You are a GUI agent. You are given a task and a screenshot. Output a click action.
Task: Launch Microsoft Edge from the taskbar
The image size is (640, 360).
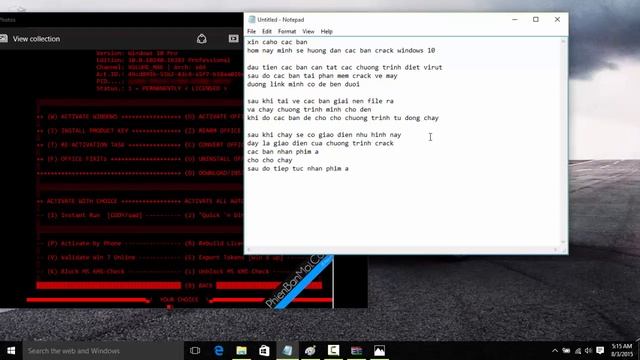(219, 351)
